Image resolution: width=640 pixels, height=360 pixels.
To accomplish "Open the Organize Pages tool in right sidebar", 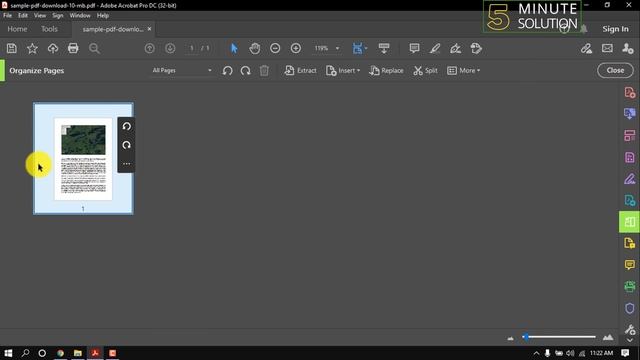I will click(x=629, y=222).
